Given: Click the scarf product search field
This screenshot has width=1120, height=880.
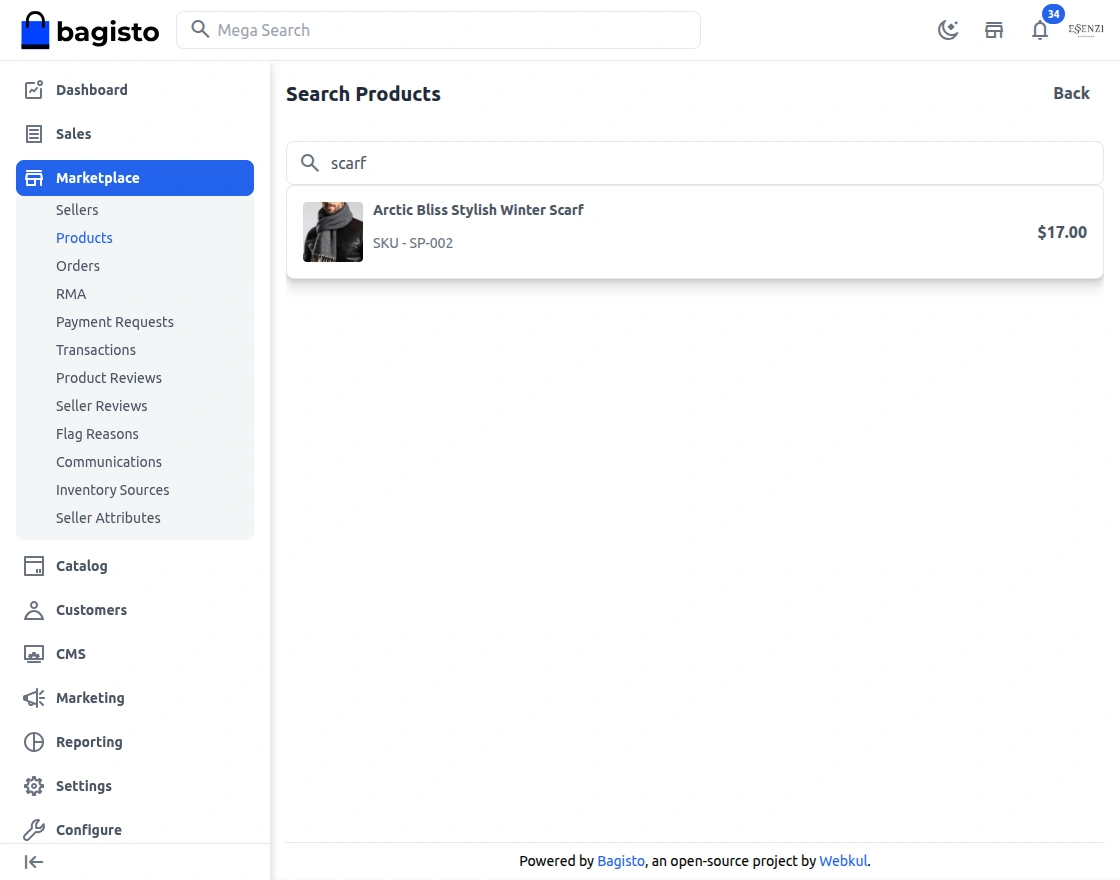Looking at the screenshot, I should pyautogui.click(x=700, y=163).
